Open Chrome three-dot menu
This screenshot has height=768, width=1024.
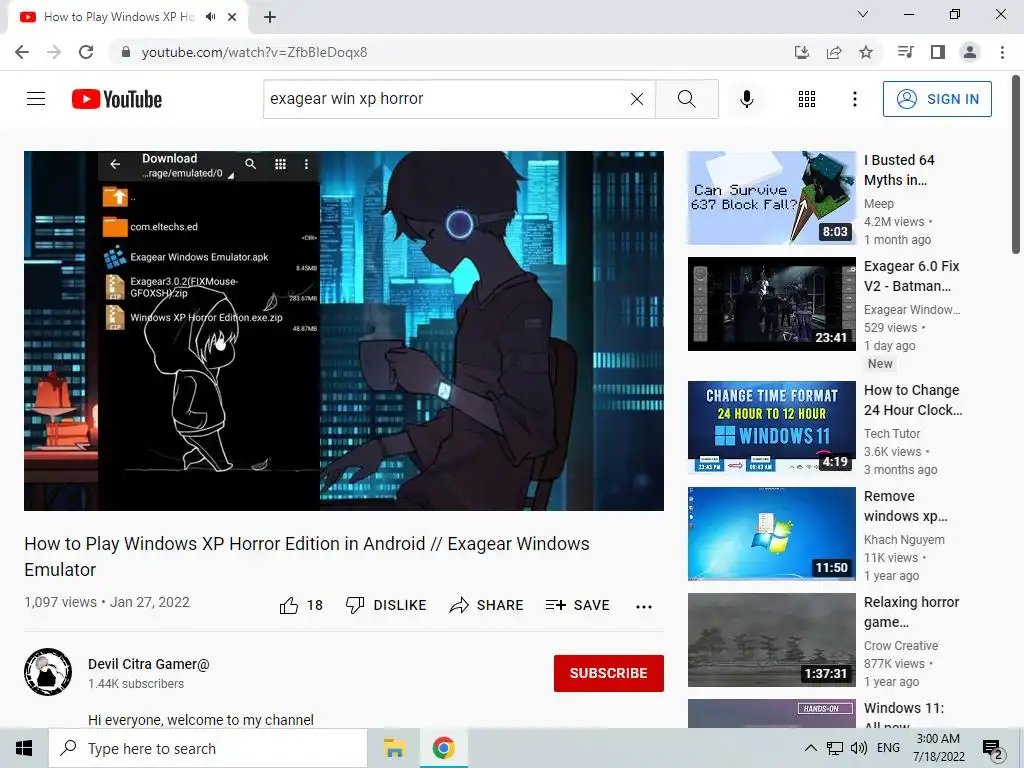tap(1002, 52)
